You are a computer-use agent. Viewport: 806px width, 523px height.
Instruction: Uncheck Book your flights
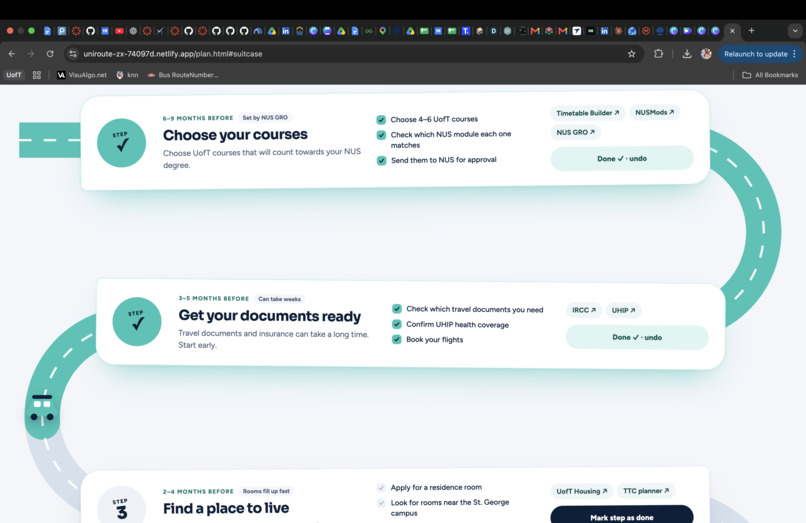click(396, 339)
